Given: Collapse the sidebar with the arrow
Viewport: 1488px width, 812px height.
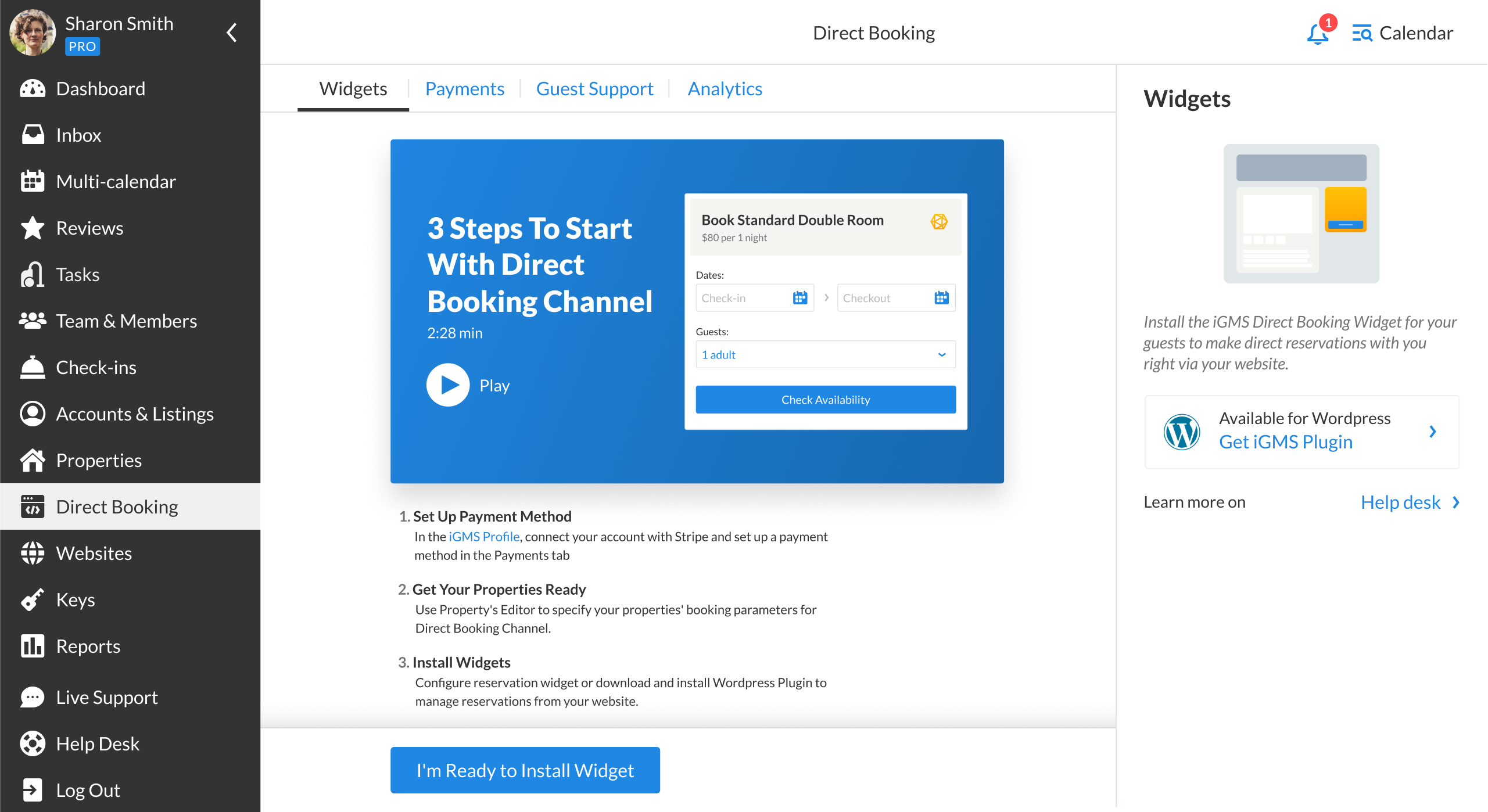Looking at the screenshot, I should 232,33.
